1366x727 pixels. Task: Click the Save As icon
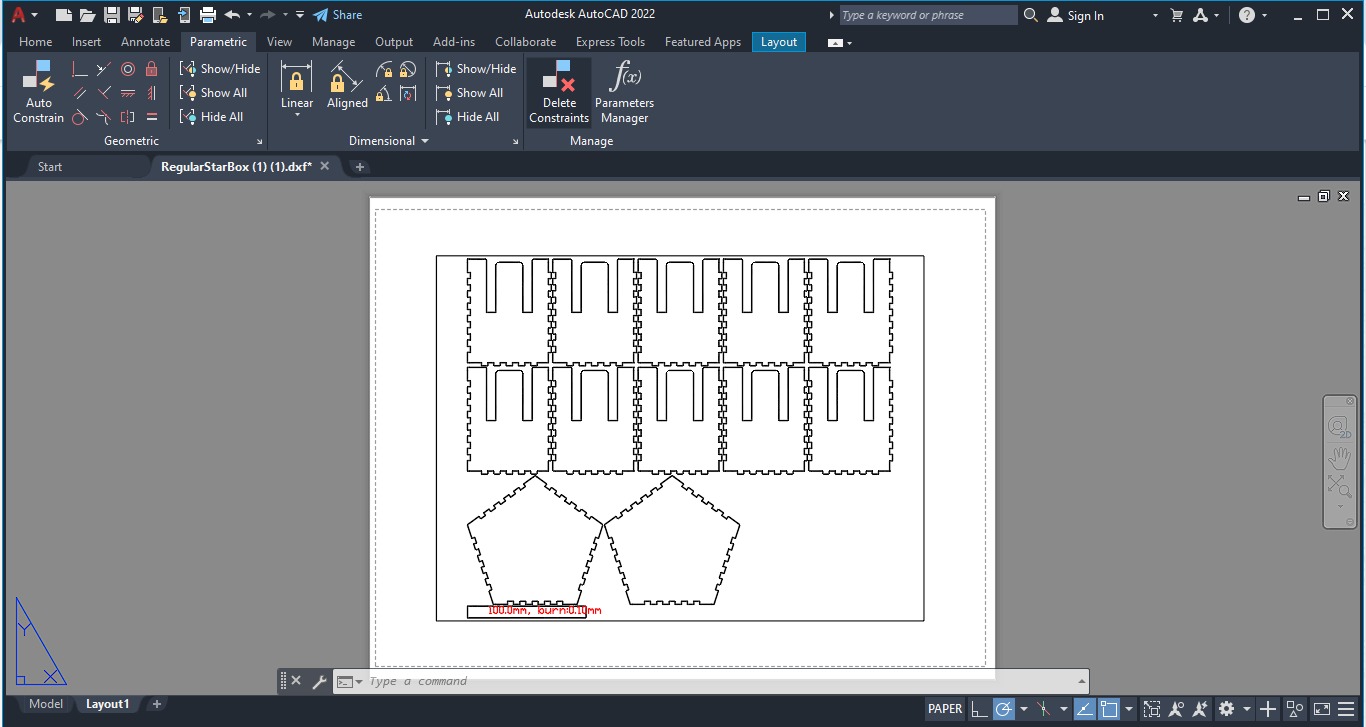[135, 15]
